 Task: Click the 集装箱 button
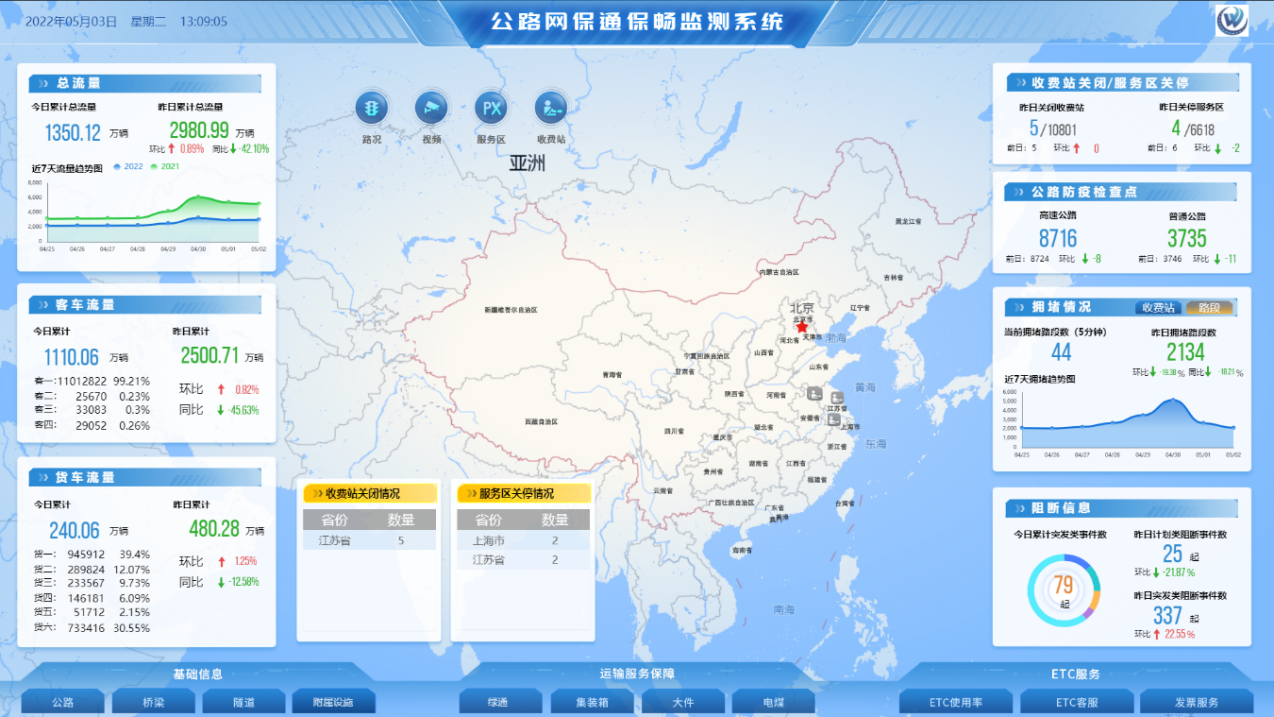coord(593,702)
